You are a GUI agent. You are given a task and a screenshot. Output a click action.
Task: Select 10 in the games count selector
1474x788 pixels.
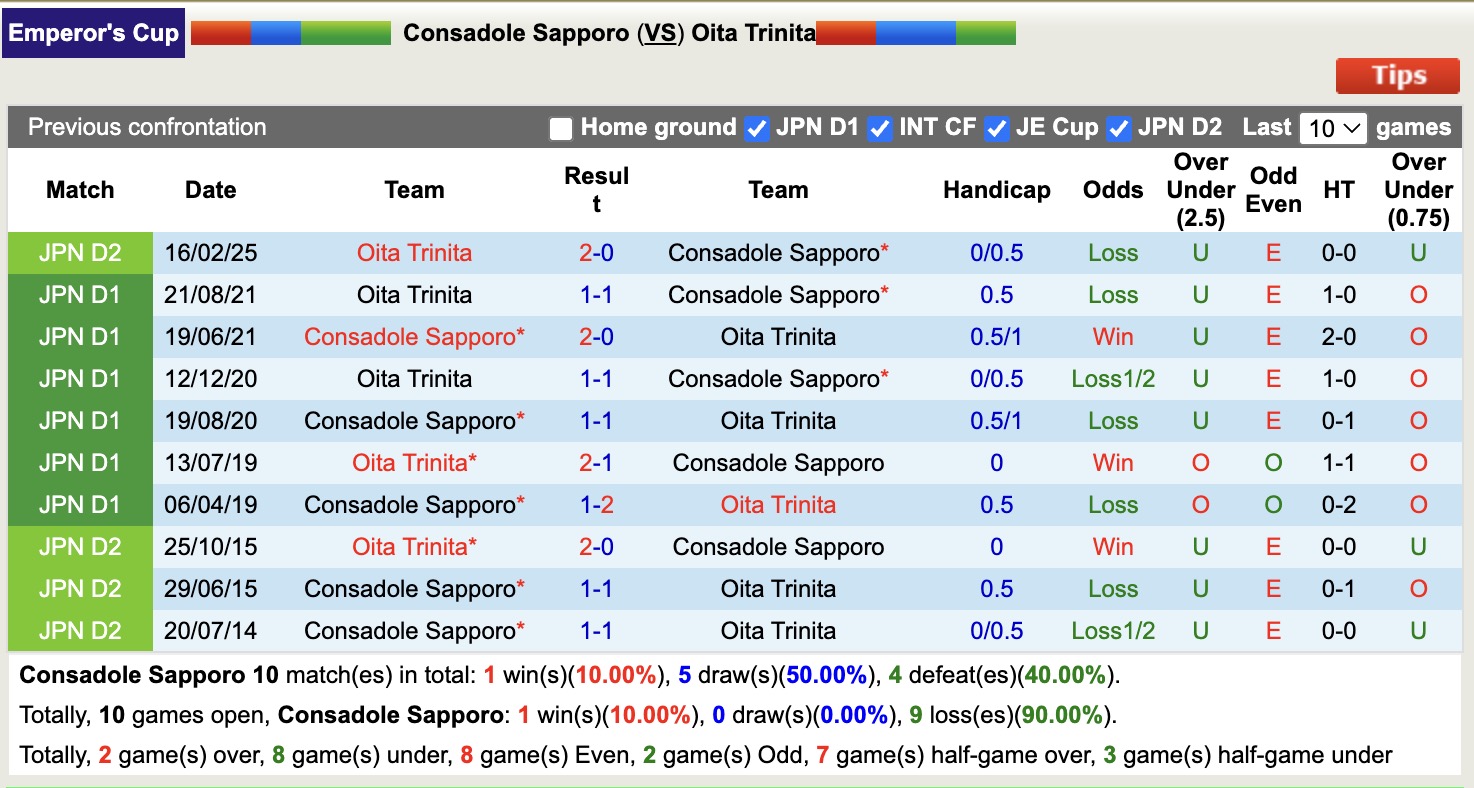1333,128
